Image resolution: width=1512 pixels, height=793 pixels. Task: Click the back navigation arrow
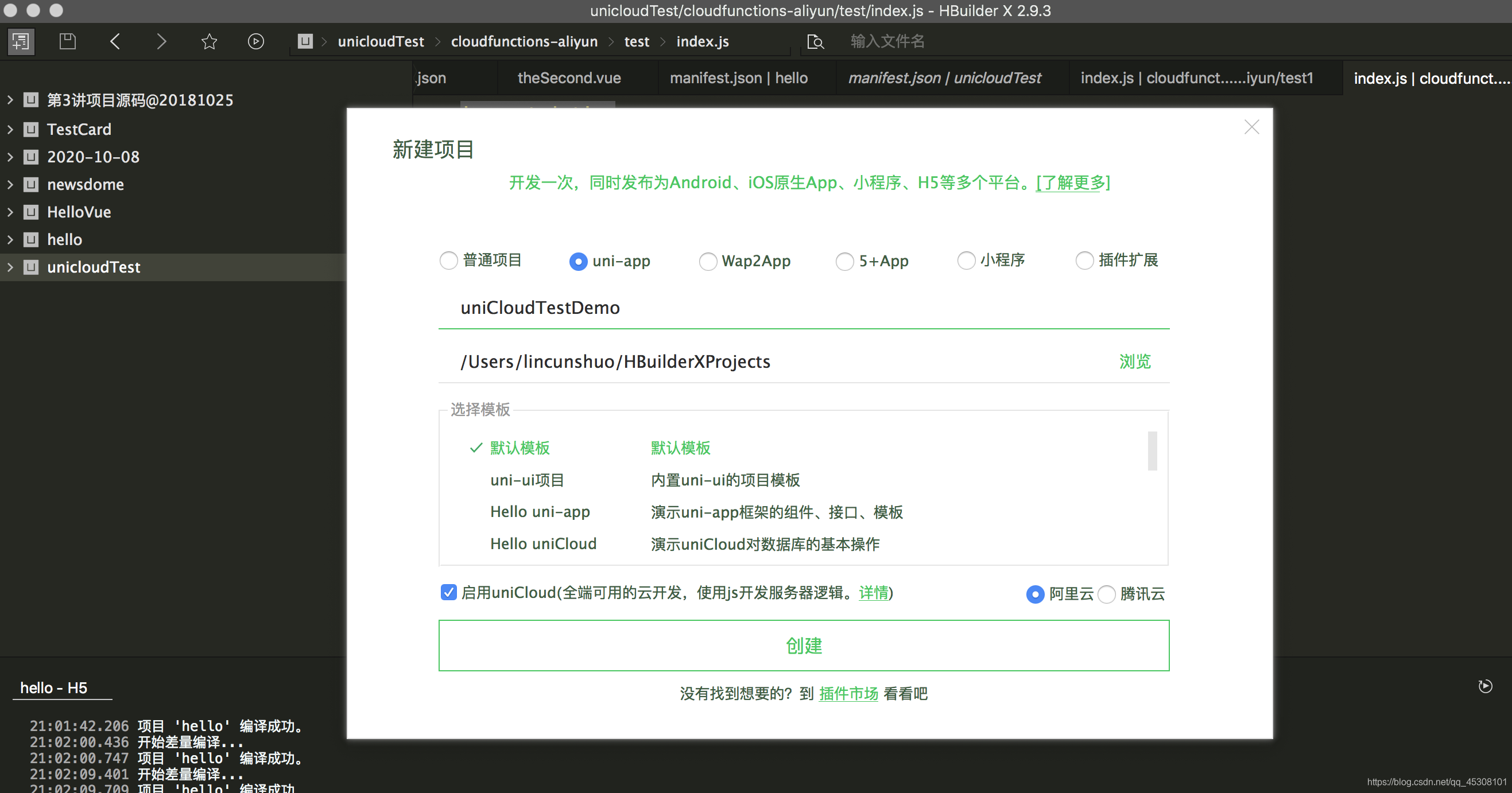(115, 41)
